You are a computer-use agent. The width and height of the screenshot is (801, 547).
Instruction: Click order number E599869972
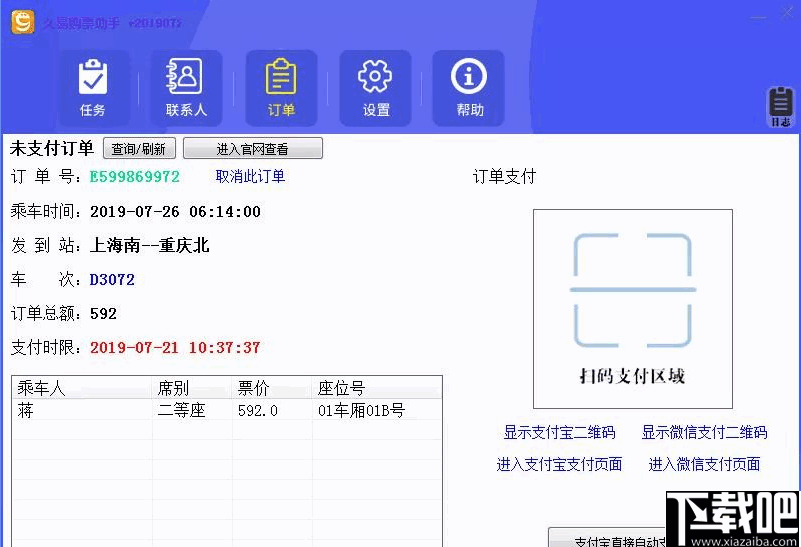pyautogui.click(x=135, y=177)
